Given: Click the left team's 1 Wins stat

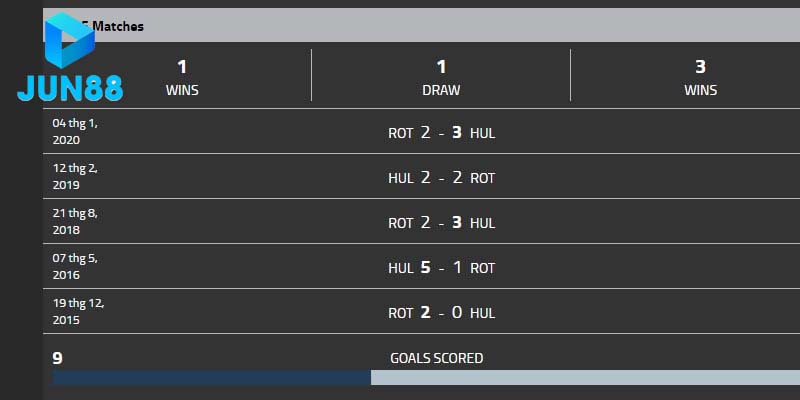Looking at the screenshot, I should 182,77.
